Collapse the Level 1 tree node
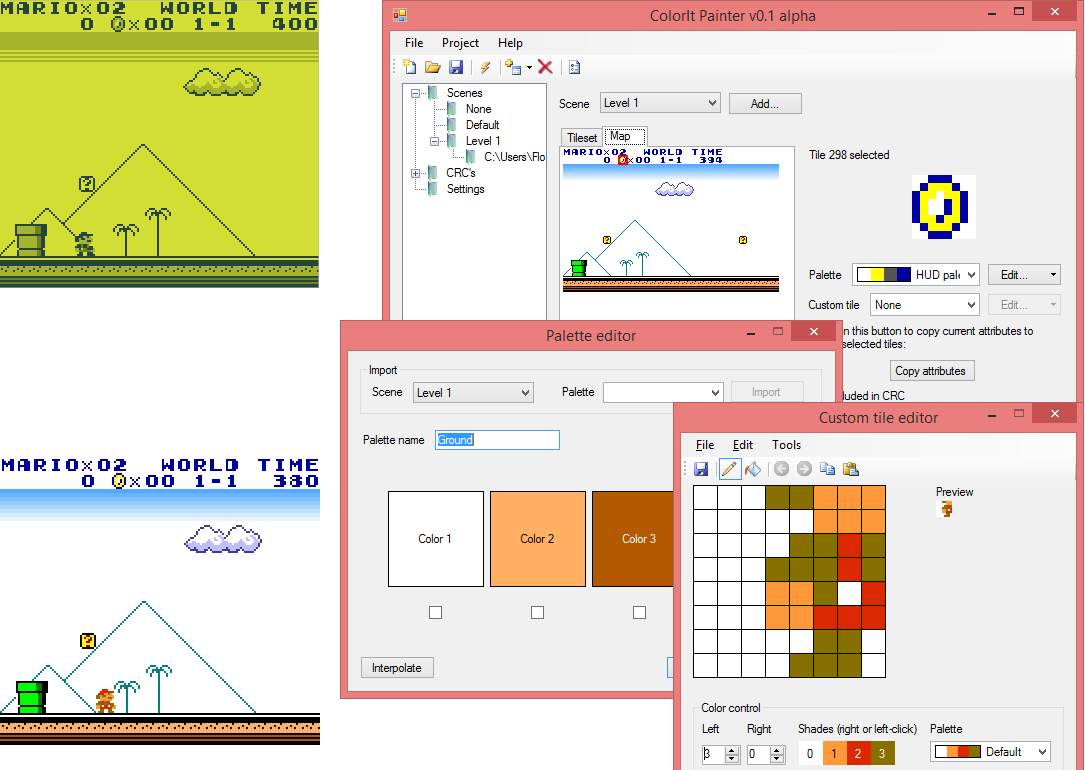Viewport: 1085px width, 770px height. pyautogui.click(x=435, y=141)
